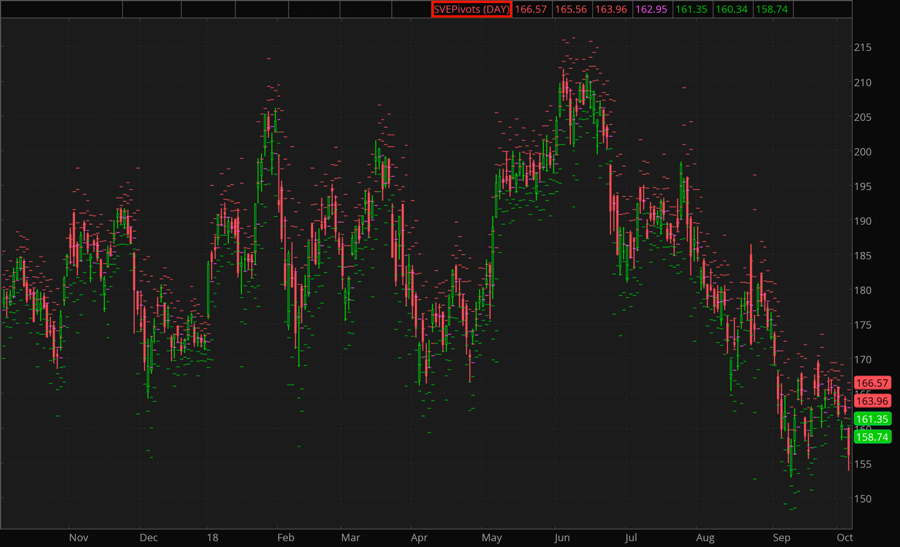
Task: Select the 158.74 value in the study header
Action: pos(771,9)
